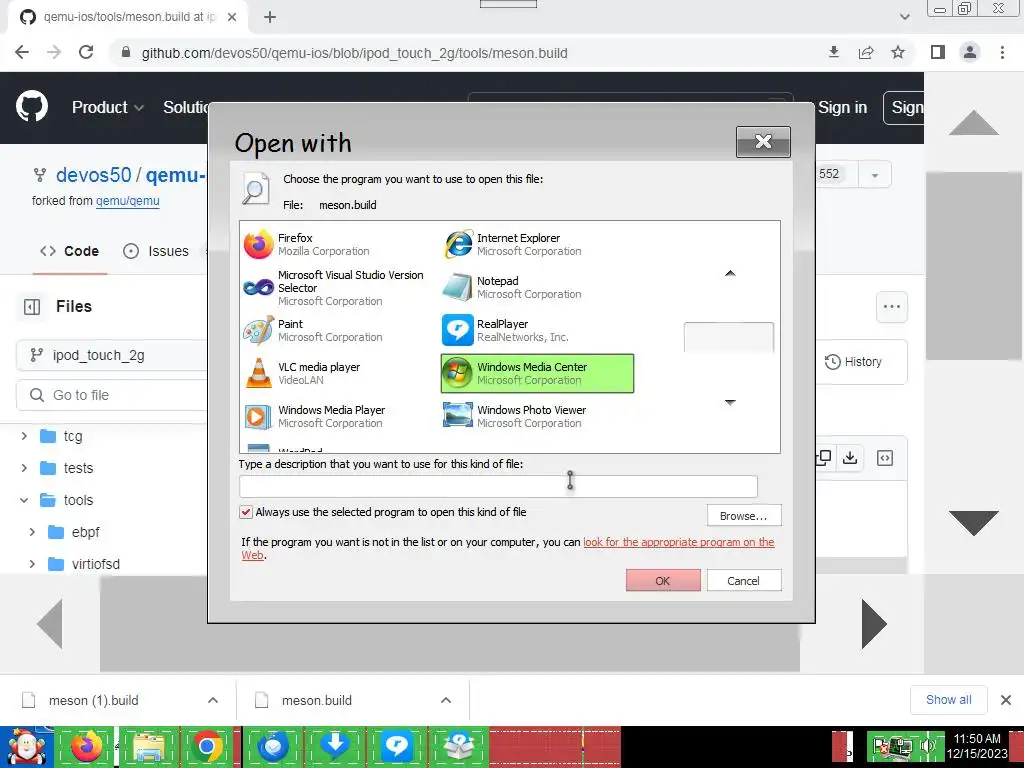Click the Chrome taskbar icon
The height and width of the screenshot is (768, 1024).
point(208,746)
